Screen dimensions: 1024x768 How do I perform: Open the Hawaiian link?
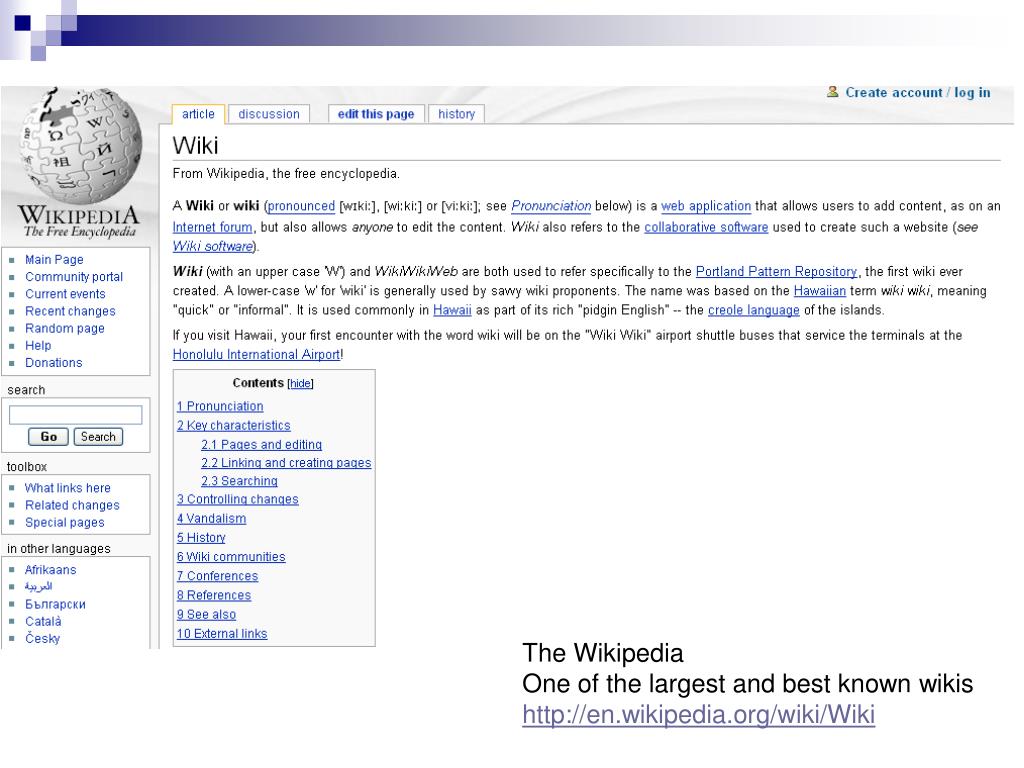(820, 291)
